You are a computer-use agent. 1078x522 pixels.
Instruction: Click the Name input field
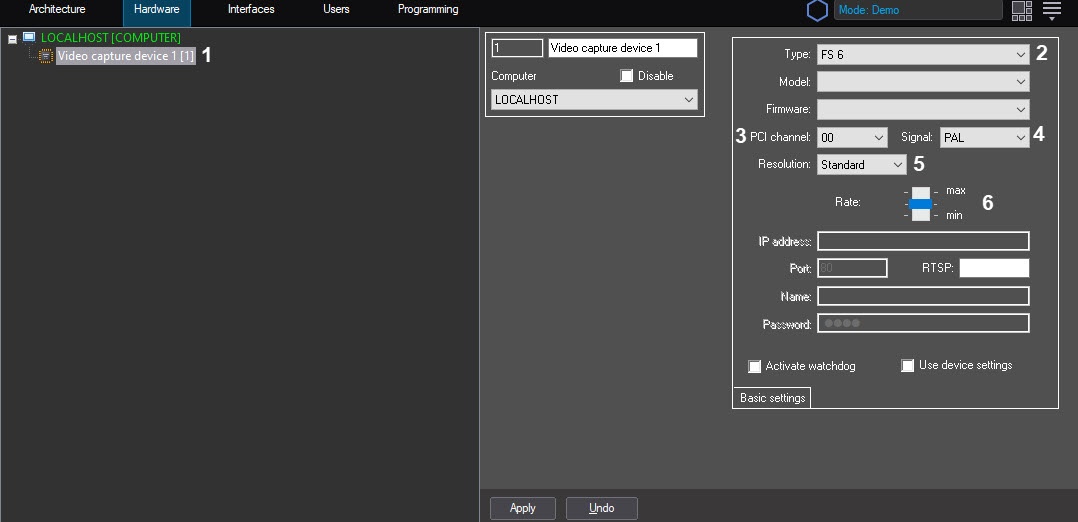923,296
